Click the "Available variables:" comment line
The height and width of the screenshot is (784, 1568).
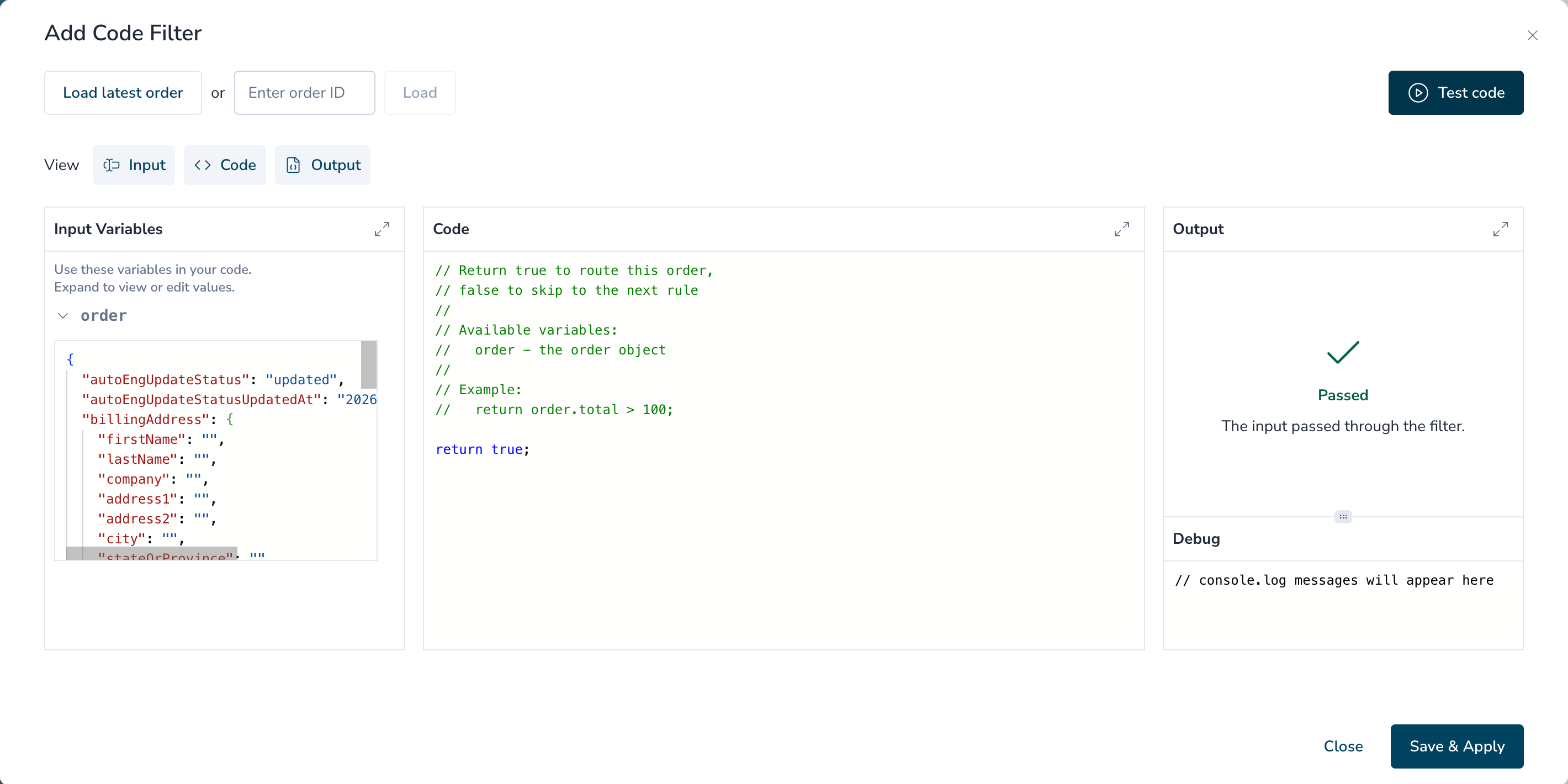click(x=527, y=330)
